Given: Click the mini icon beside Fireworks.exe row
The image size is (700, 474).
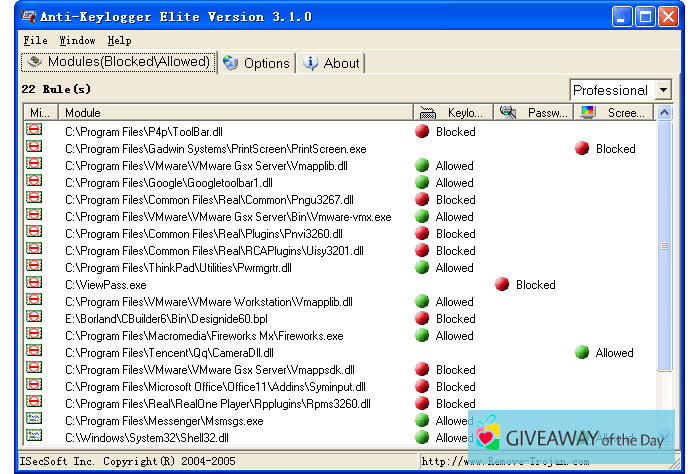Looking at the screenshot, I should tap(34, 336).
